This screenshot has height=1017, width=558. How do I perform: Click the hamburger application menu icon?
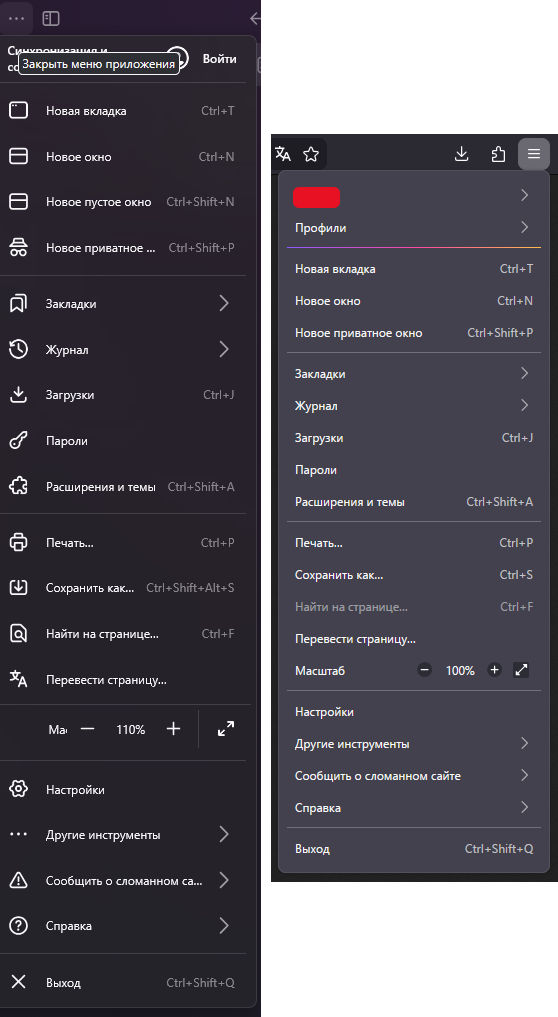(533, 154)
